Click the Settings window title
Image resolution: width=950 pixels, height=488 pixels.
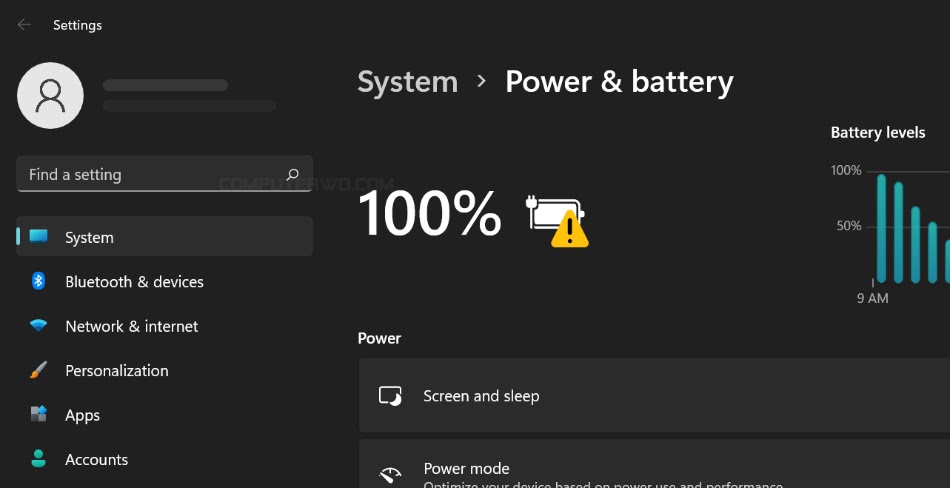coord(78,25)
